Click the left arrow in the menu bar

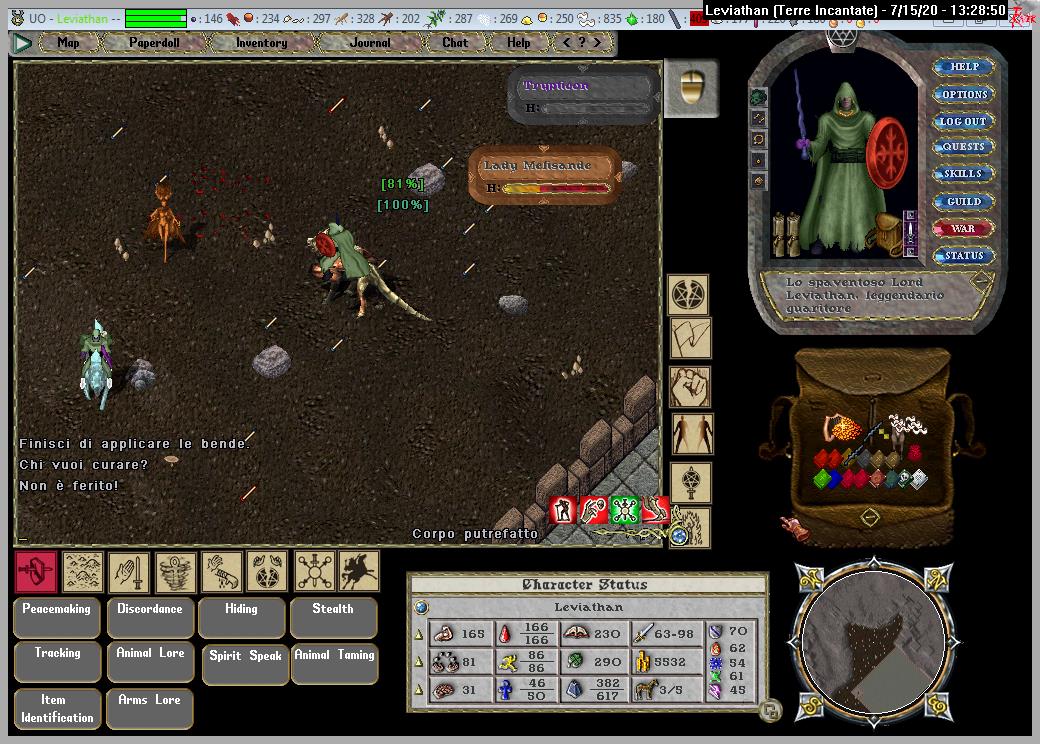566,42
